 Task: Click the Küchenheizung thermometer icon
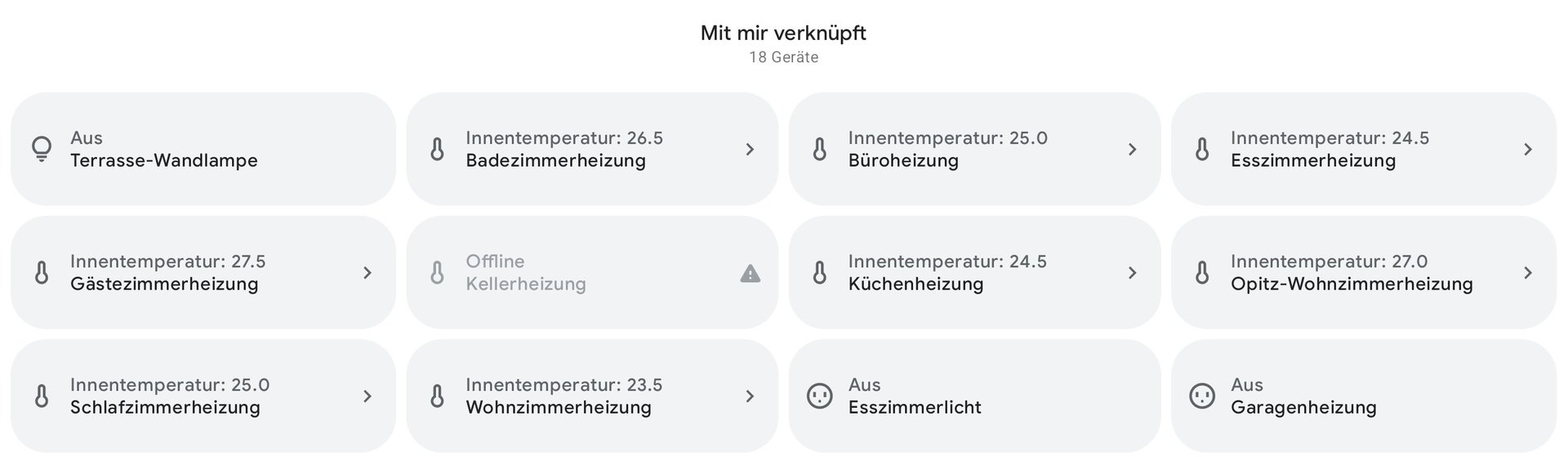pos(819,272)
